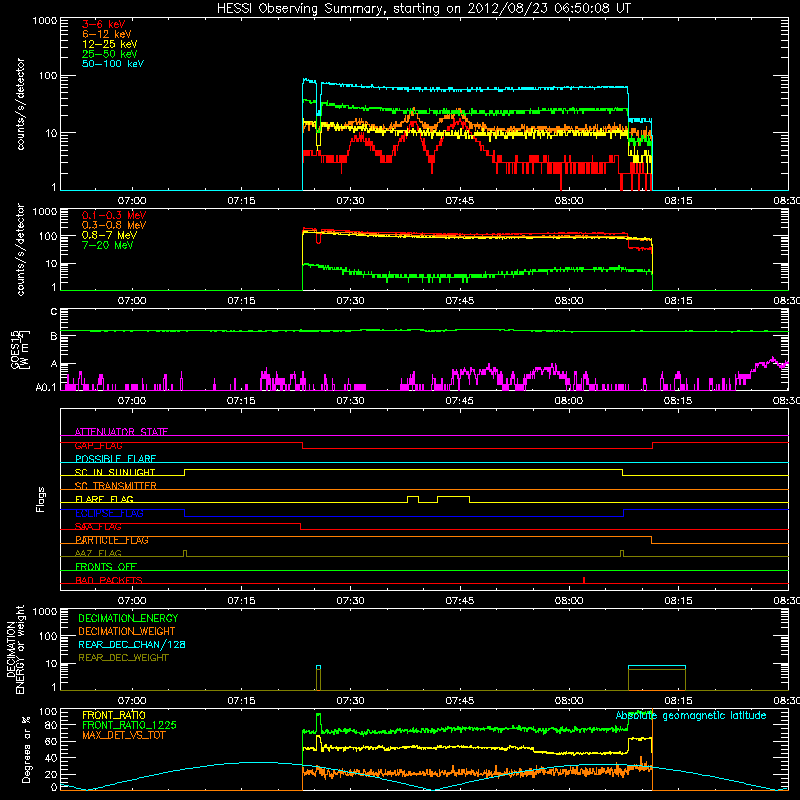Click the GOES15 axis label

(x=20, y=350)
